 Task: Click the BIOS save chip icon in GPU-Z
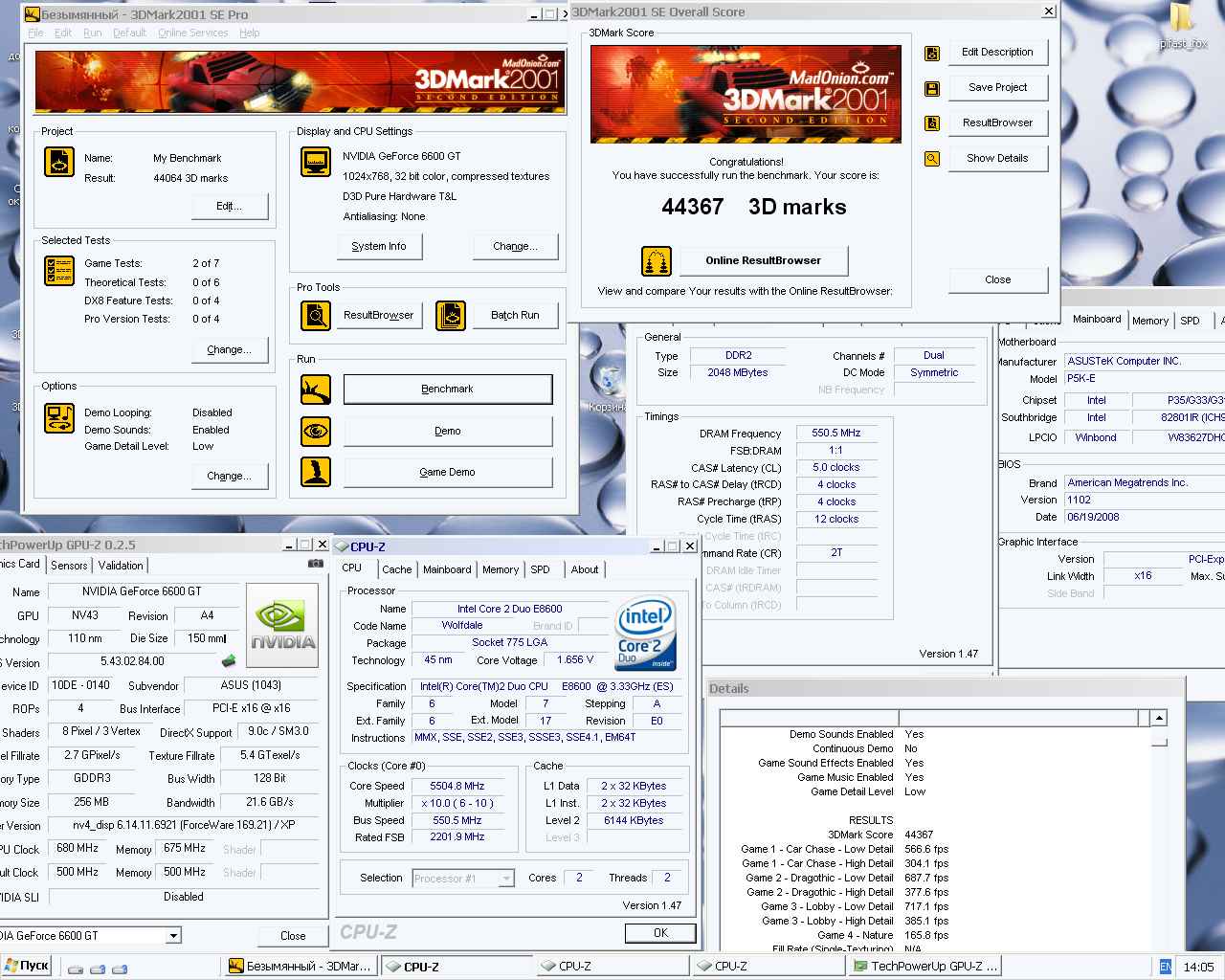[x=229, y=660]
